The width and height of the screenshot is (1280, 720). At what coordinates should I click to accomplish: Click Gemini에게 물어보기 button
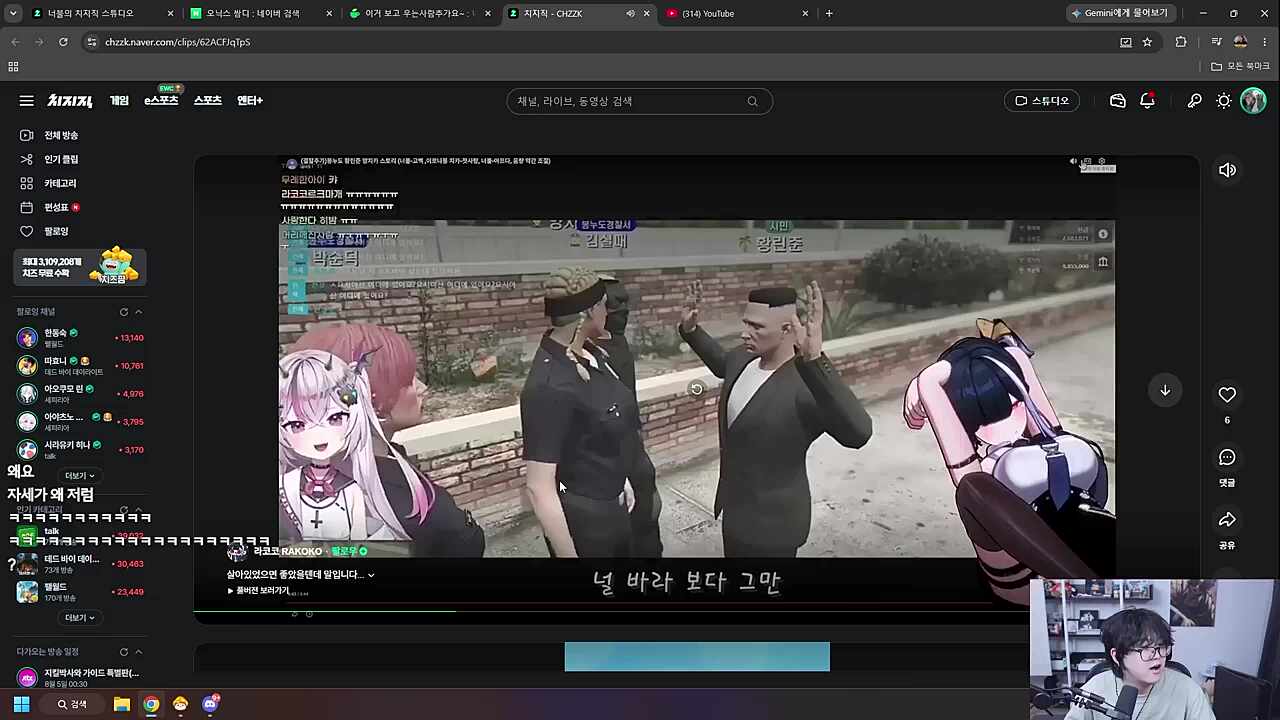click(x=1120, y=13)
